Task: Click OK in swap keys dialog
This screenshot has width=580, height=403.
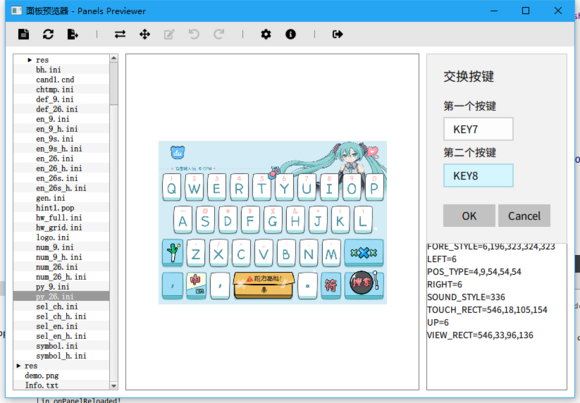Action: 469,215
